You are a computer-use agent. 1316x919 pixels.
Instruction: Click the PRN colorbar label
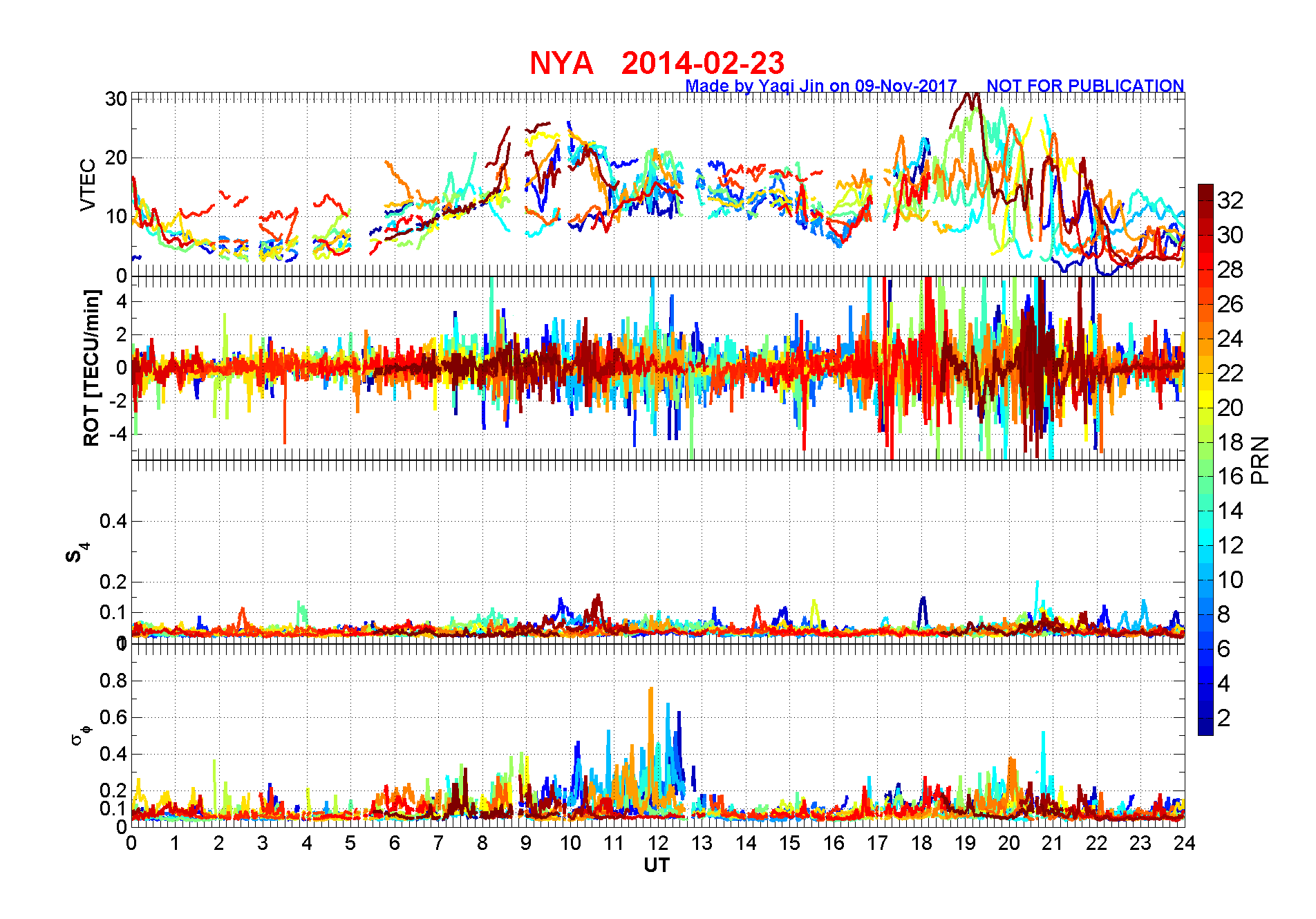tap(1261, 459)
